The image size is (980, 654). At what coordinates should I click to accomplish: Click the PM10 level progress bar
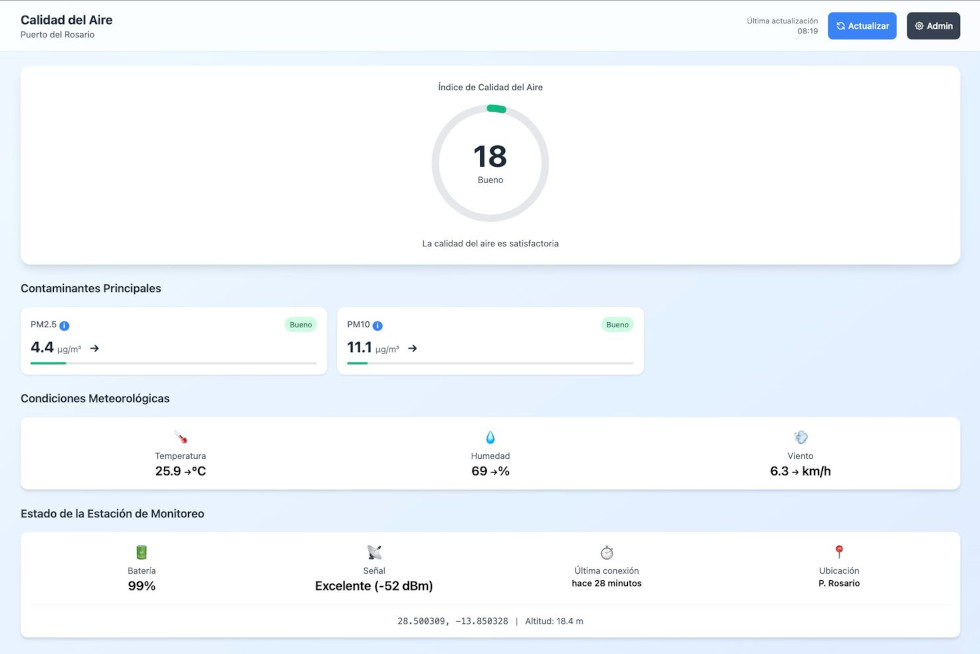pyautogui.click(x=490, y=363)
